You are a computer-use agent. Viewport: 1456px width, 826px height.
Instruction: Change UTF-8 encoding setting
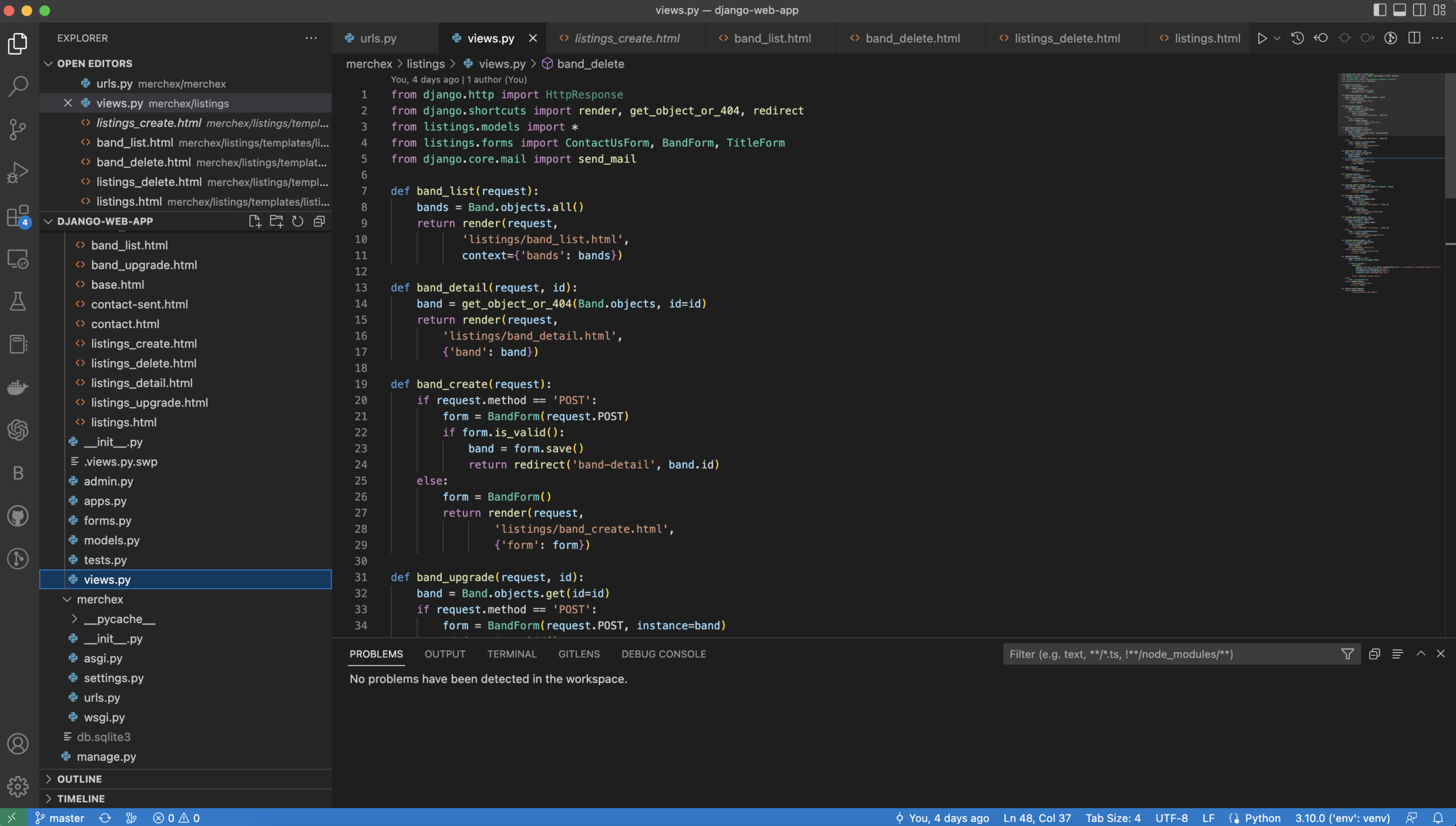(x=1171, y=817)
